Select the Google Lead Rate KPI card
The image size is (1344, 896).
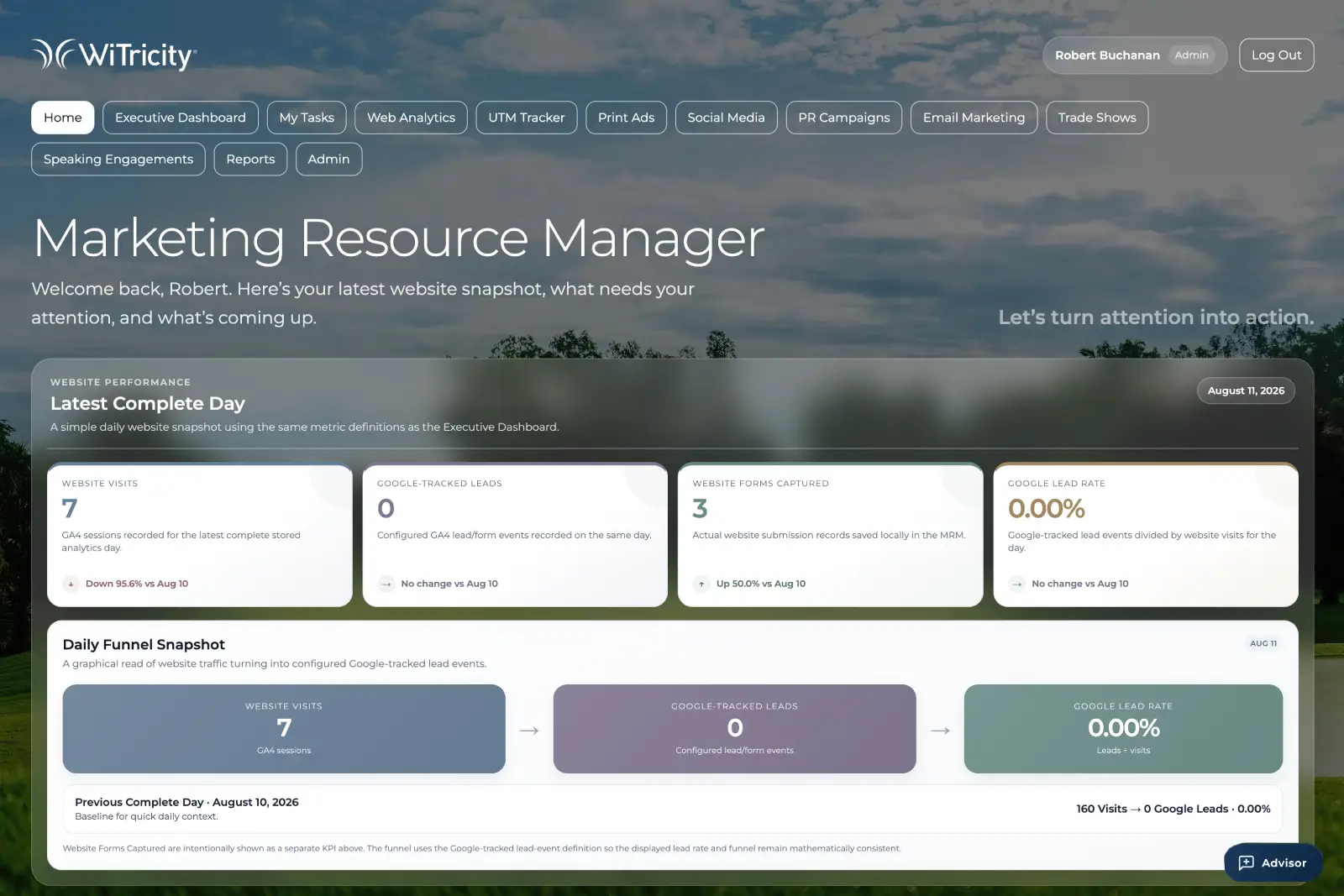1146,535
